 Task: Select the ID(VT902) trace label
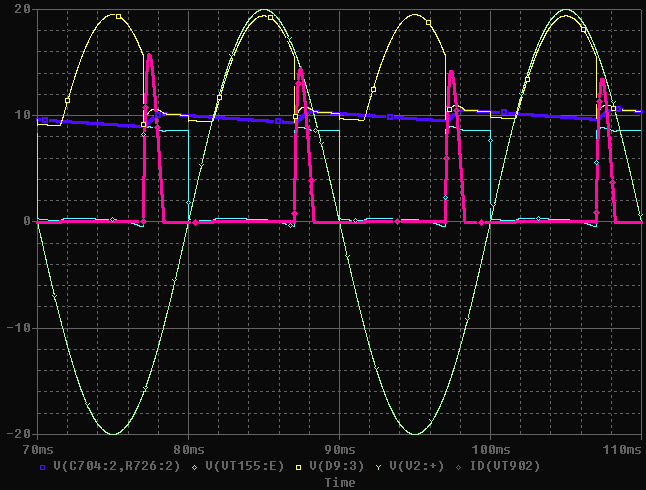505,467
